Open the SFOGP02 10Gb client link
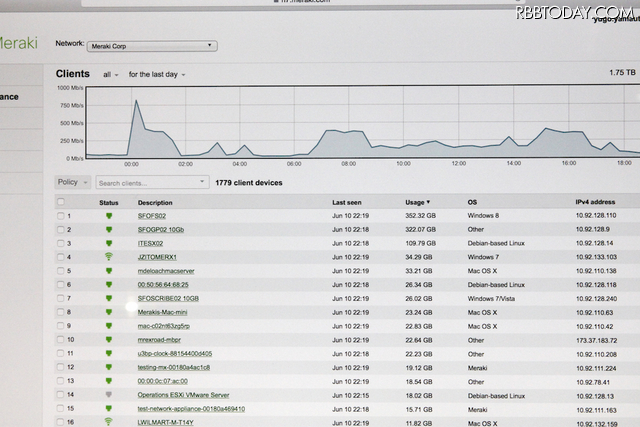This screenshot has height=427, width=640. (161, 230)
